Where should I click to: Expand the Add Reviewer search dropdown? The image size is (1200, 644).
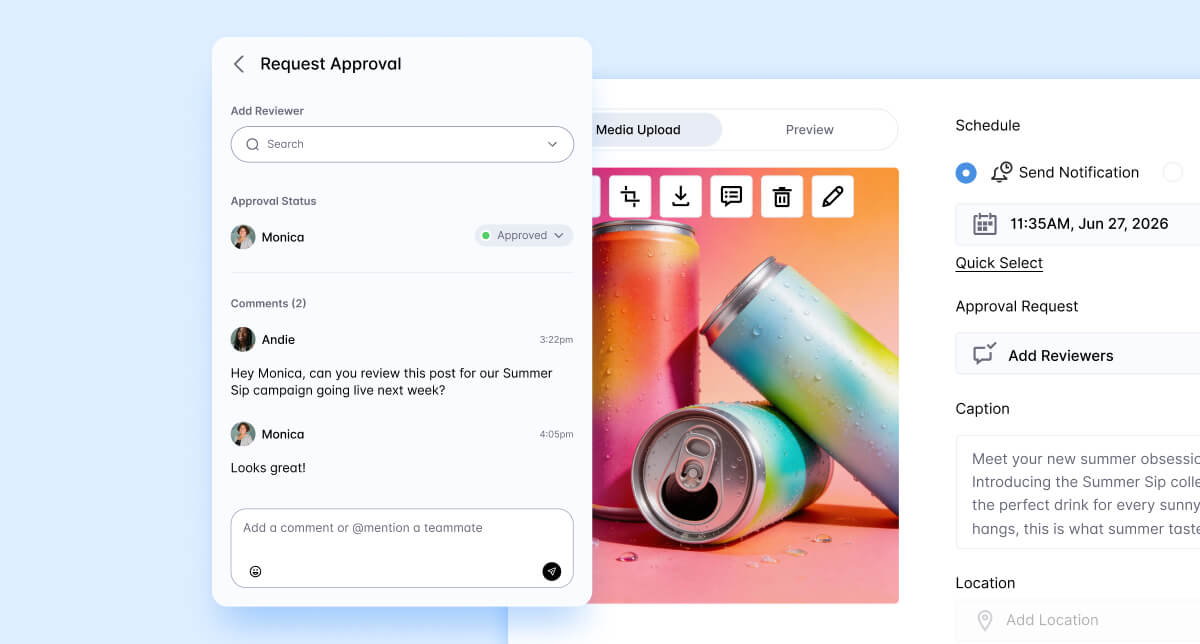(x=552, y=144)
